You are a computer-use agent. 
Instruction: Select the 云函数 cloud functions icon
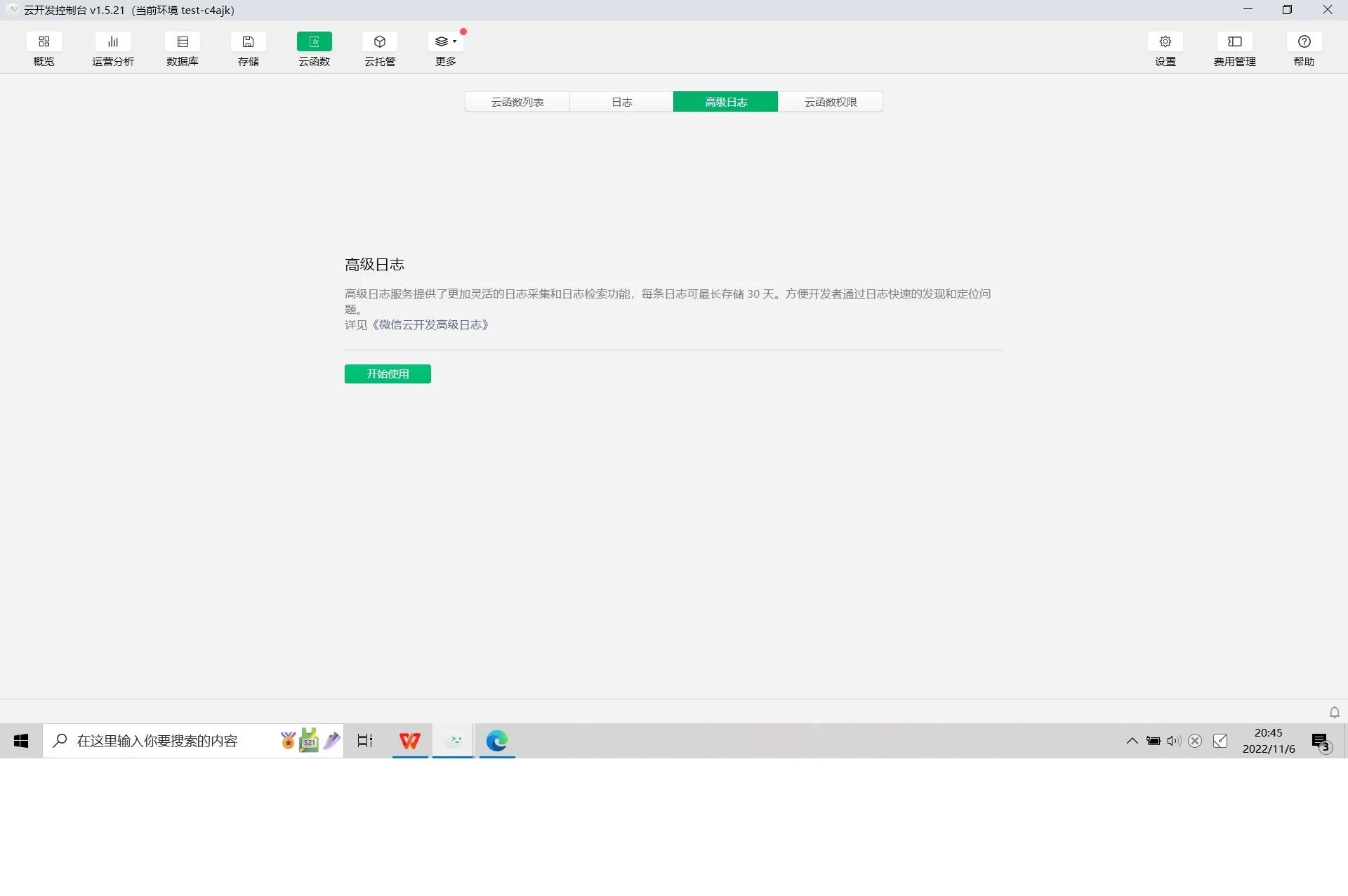tap(314, 41)
